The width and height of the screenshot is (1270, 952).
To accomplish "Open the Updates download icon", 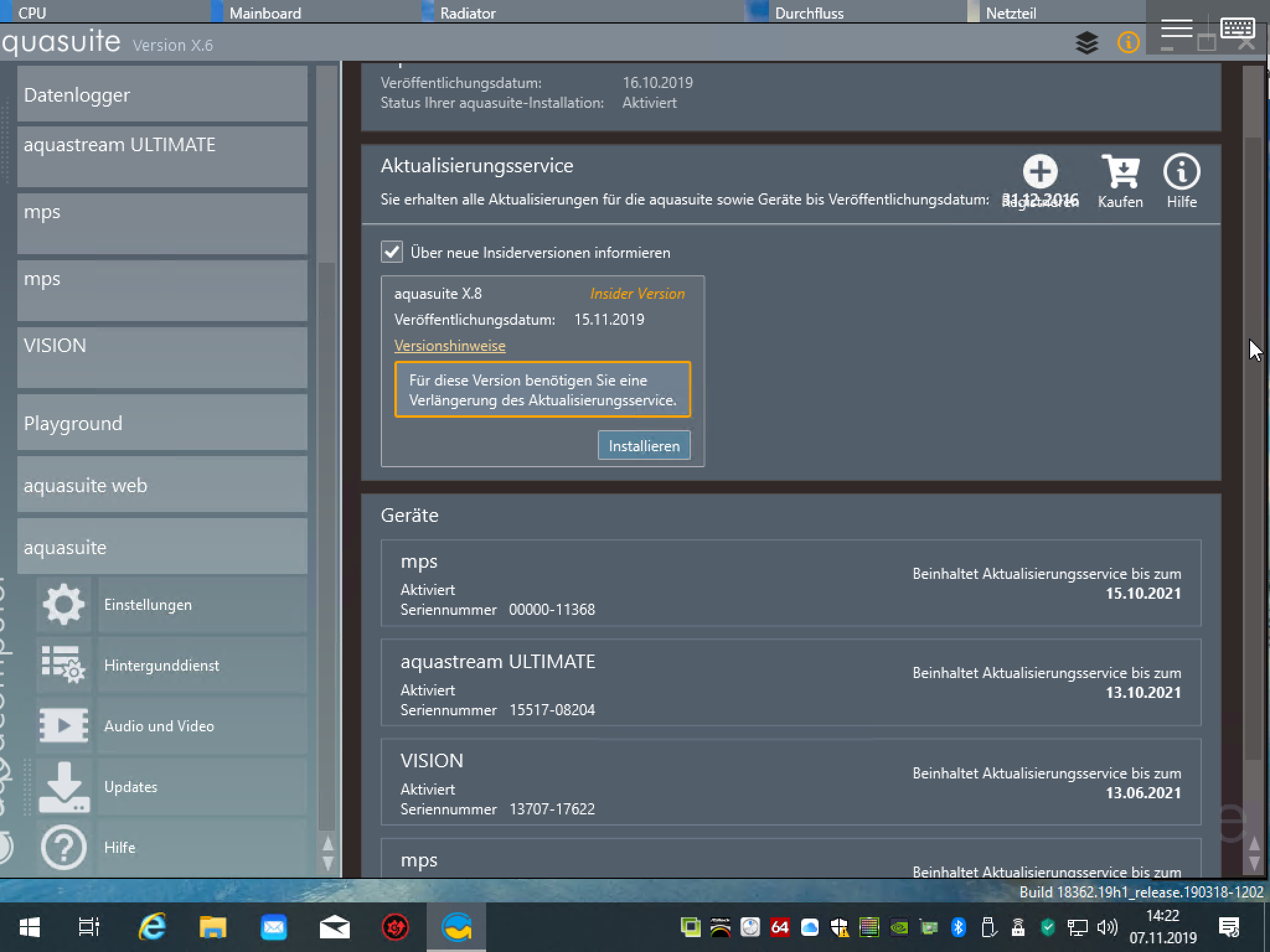I will 63,787.
